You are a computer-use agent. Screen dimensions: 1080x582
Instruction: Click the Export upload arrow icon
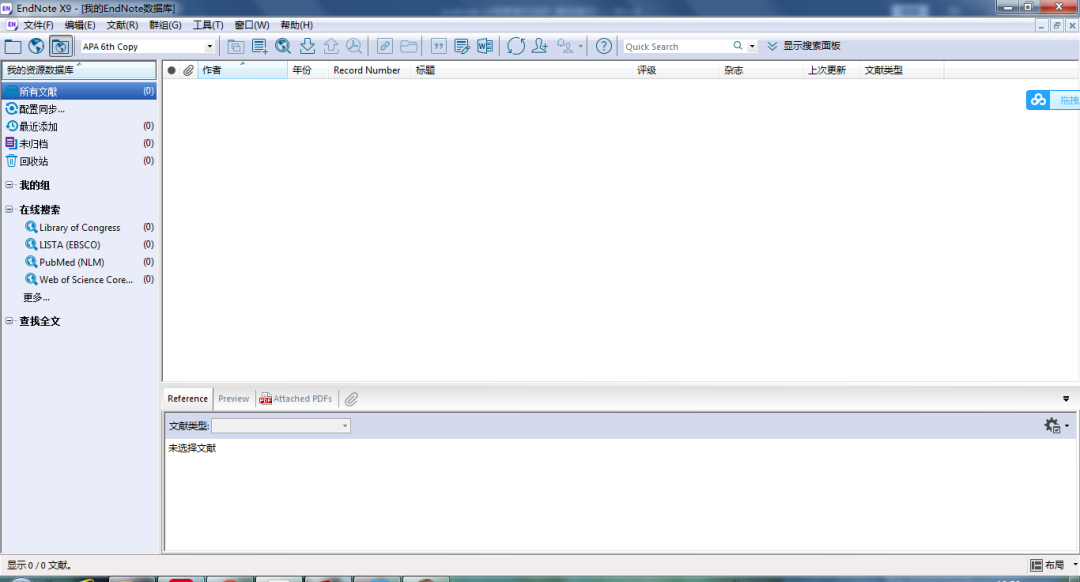tap(331, 46)
